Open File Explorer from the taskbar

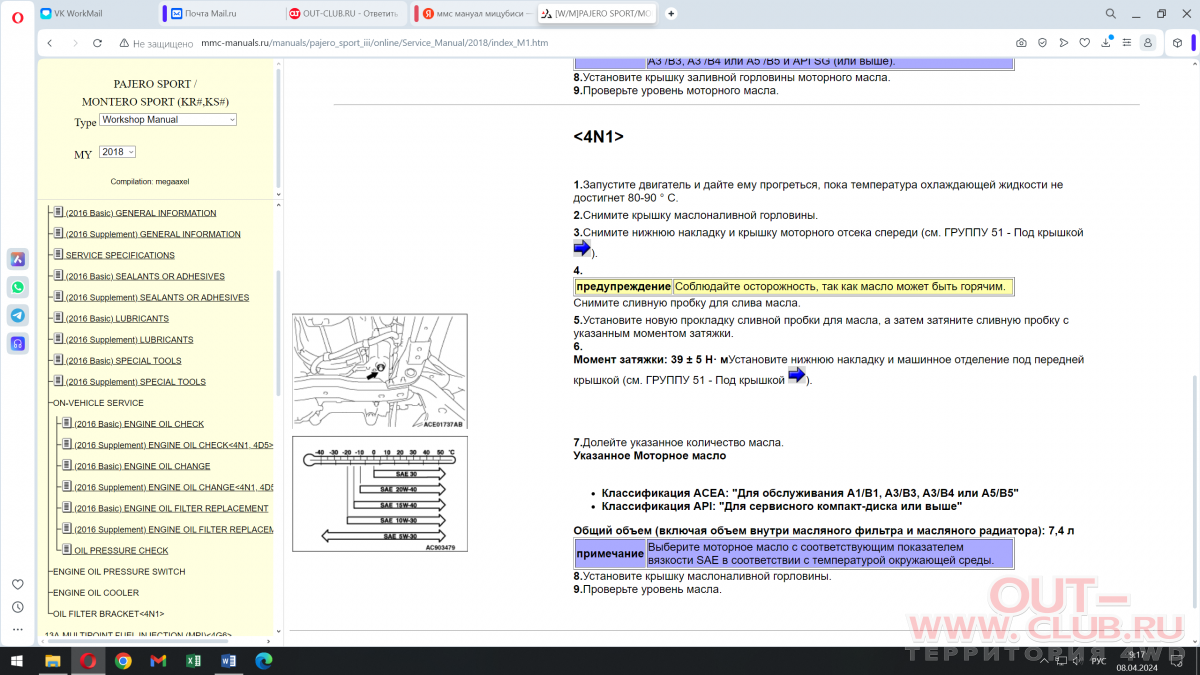tap(53, 661)
